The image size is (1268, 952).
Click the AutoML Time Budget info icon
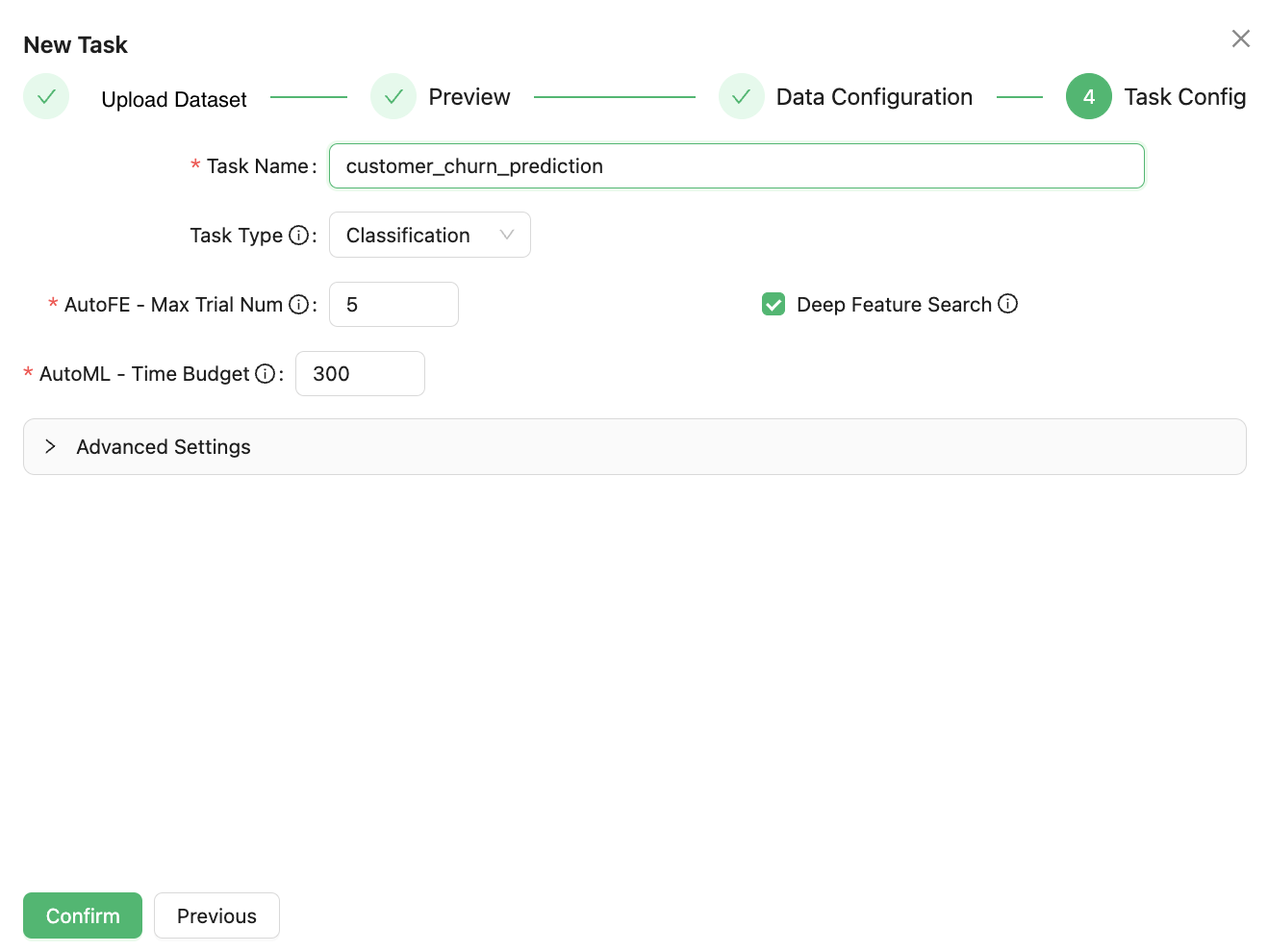(x=265, y=374)
